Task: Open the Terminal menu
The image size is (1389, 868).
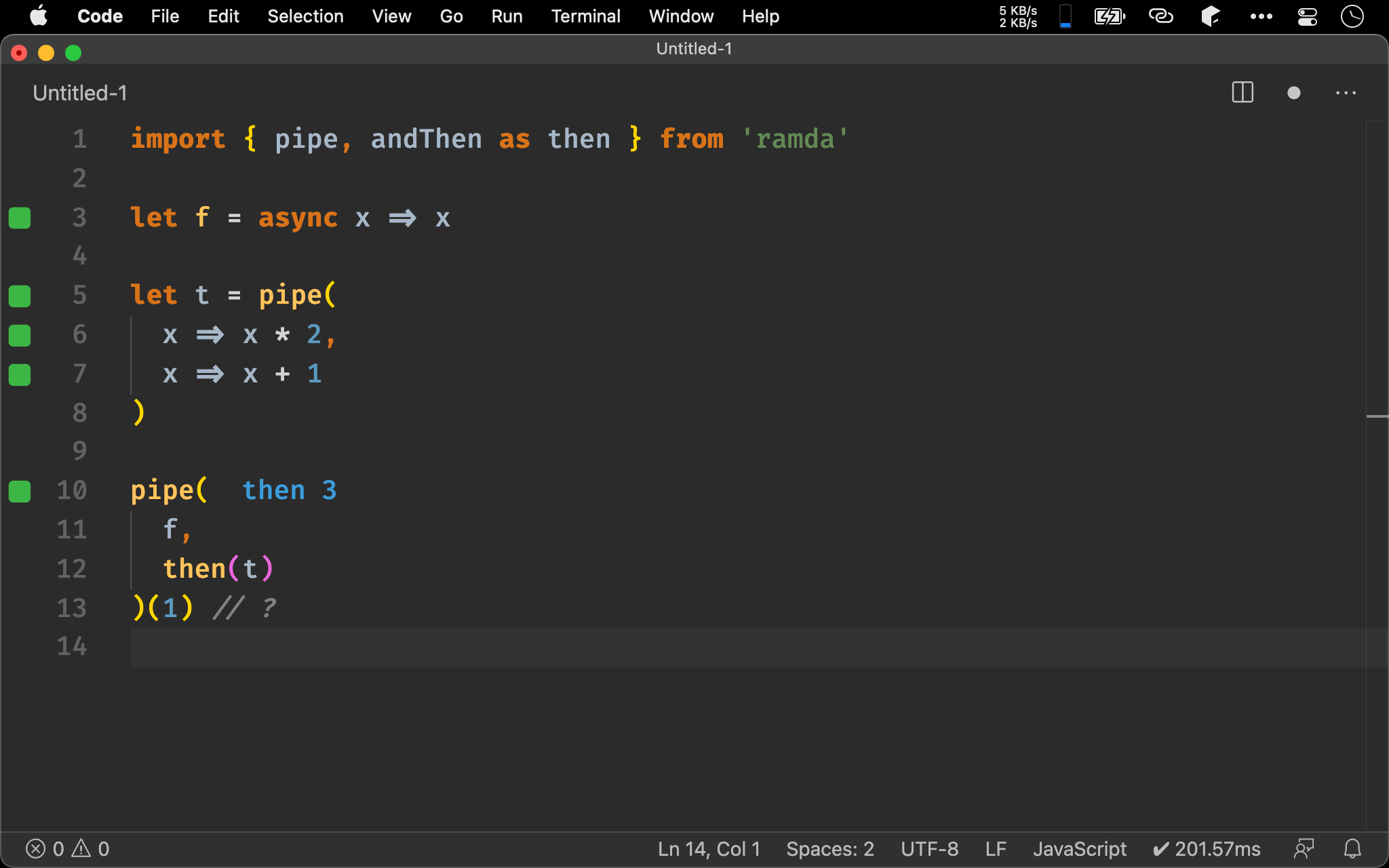Action: pyautogui.click(x=585, y=16)
